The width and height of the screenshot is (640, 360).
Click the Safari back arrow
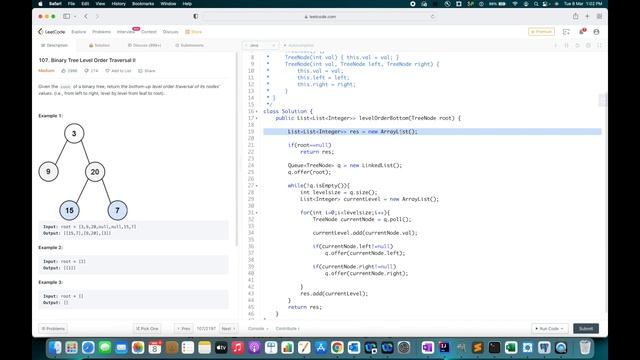click(x=86, y=16)
